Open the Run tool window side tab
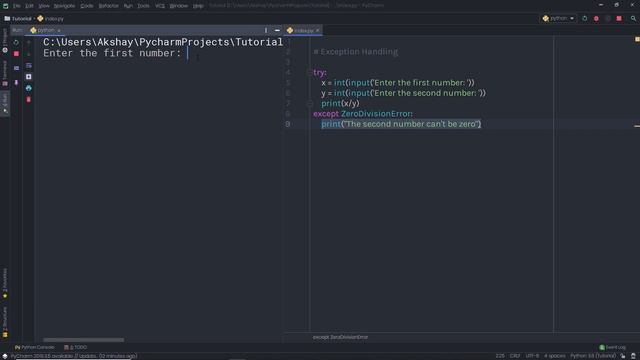The height and width of the screenshot is (360, 640). click(5, 104)
